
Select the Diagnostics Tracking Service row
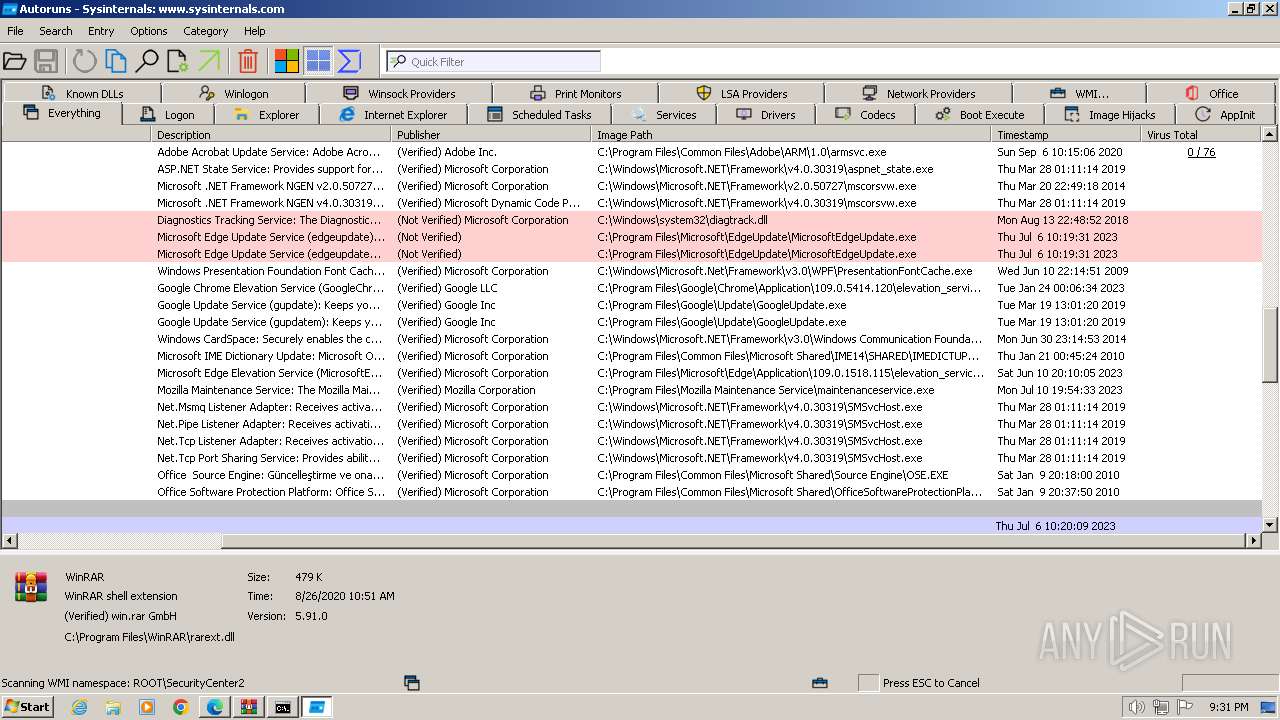click(632, 220)
